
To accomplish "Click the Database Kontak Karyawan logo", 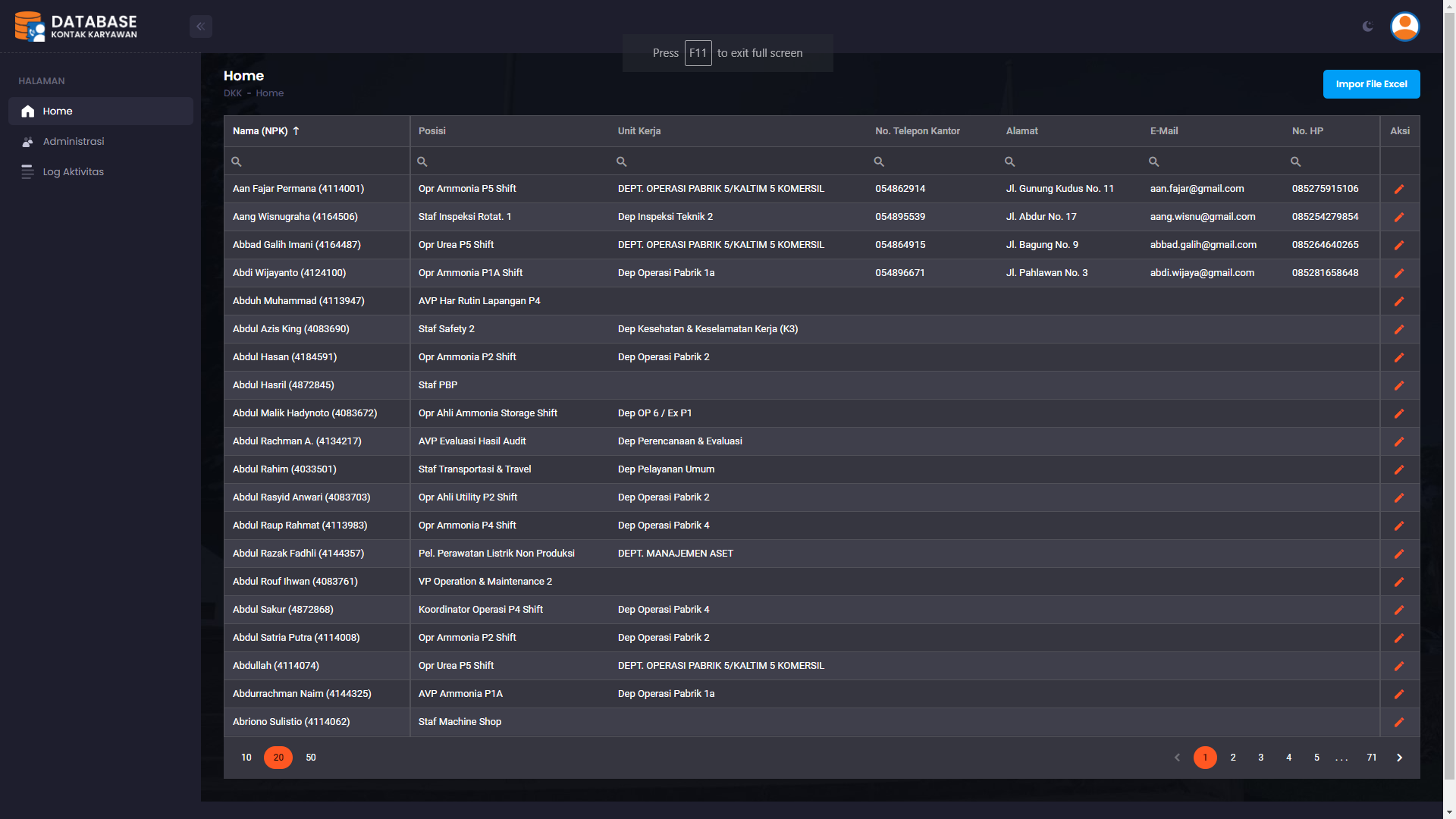I will (76, 27).
